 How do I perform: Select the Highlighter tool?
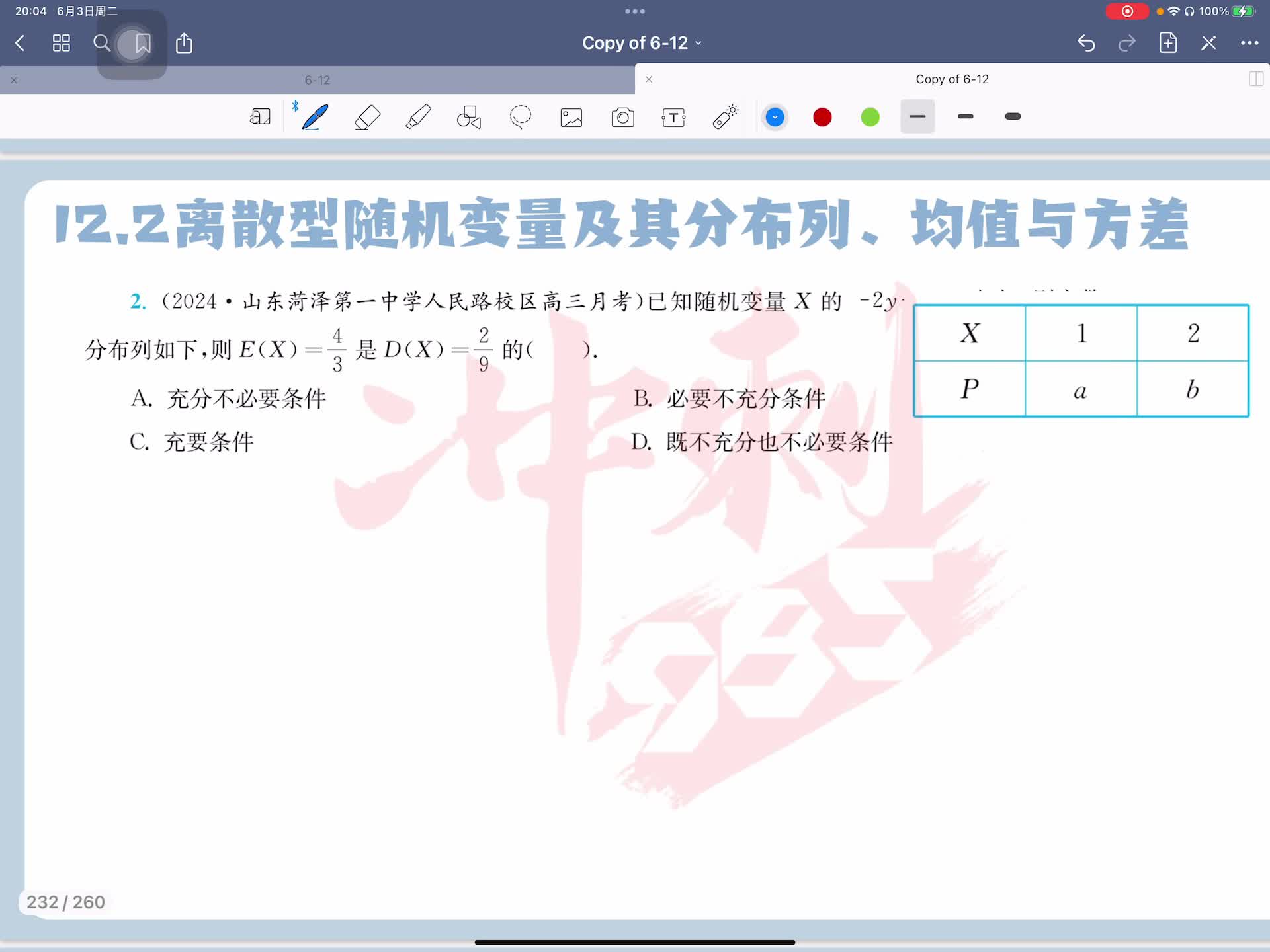tap(418, 117)
